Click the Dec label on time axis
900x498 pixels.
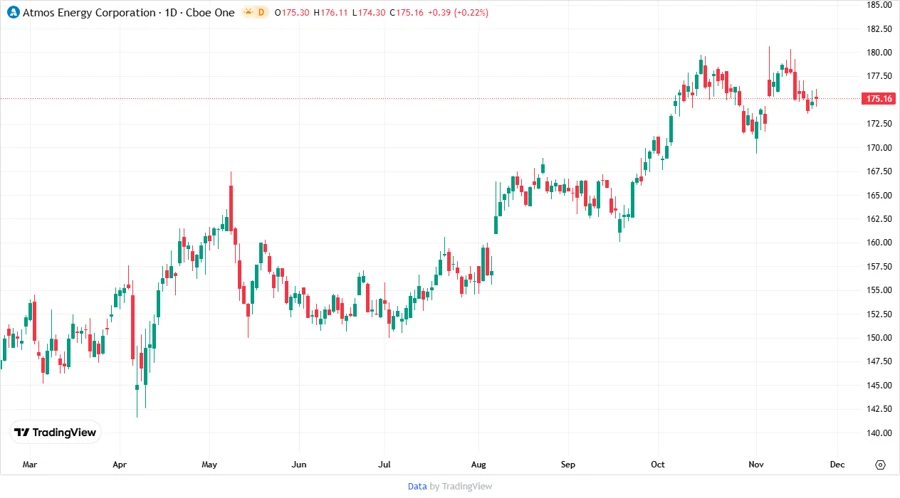837,465
